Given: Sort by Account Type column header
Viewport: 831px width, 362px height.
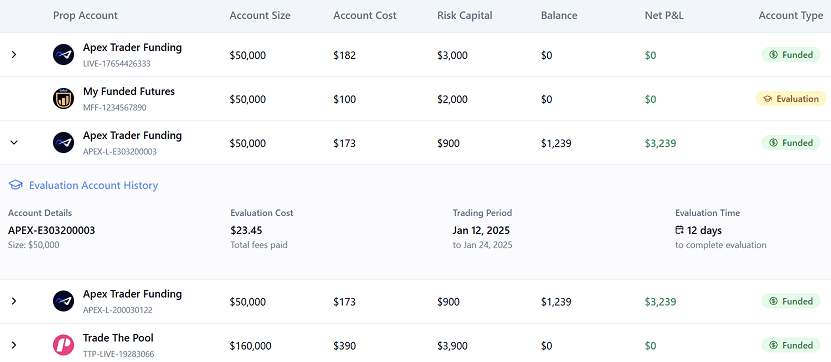Looking at the screenshot, I should click(x=791, y=16).
